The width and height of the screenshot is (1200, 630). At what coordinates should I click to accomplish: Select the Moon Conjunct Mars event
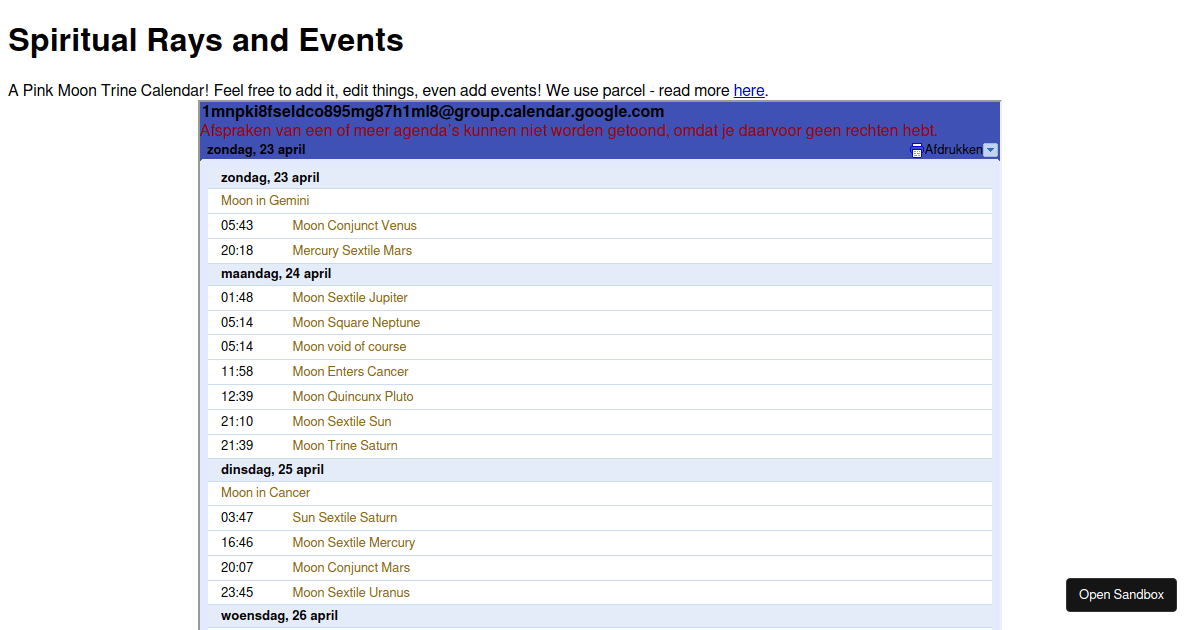pyautogui.click(x=351, y=567)
